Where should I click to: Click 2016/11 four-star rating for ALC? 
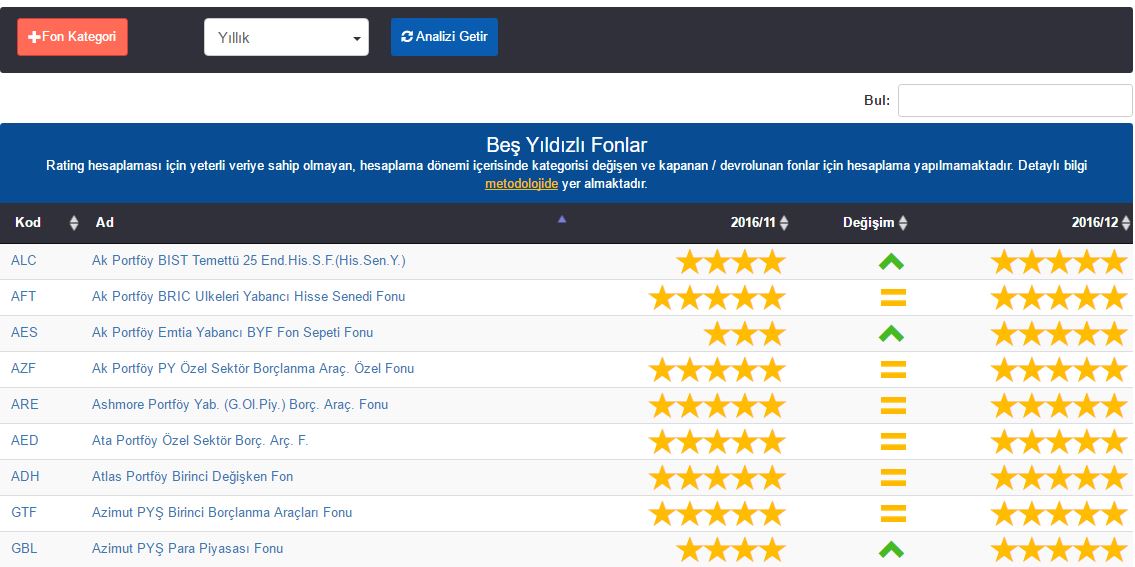[x=731, y=261]
